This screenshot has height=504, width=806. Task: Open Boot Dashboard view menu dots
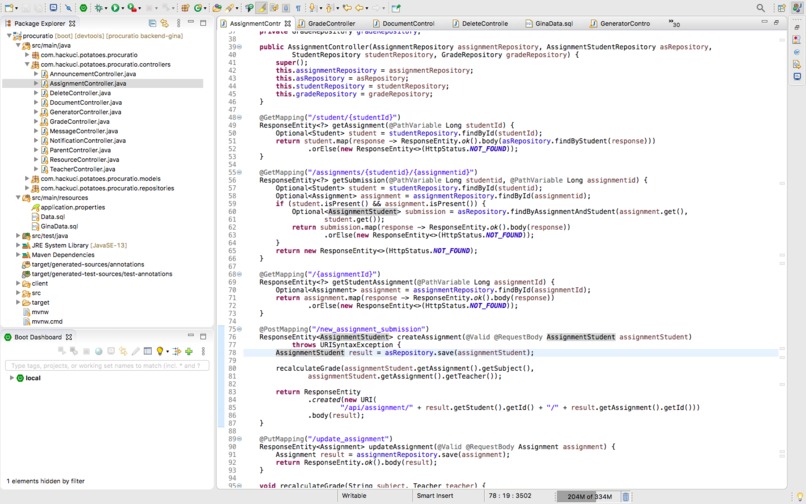(x=203, y=351)
